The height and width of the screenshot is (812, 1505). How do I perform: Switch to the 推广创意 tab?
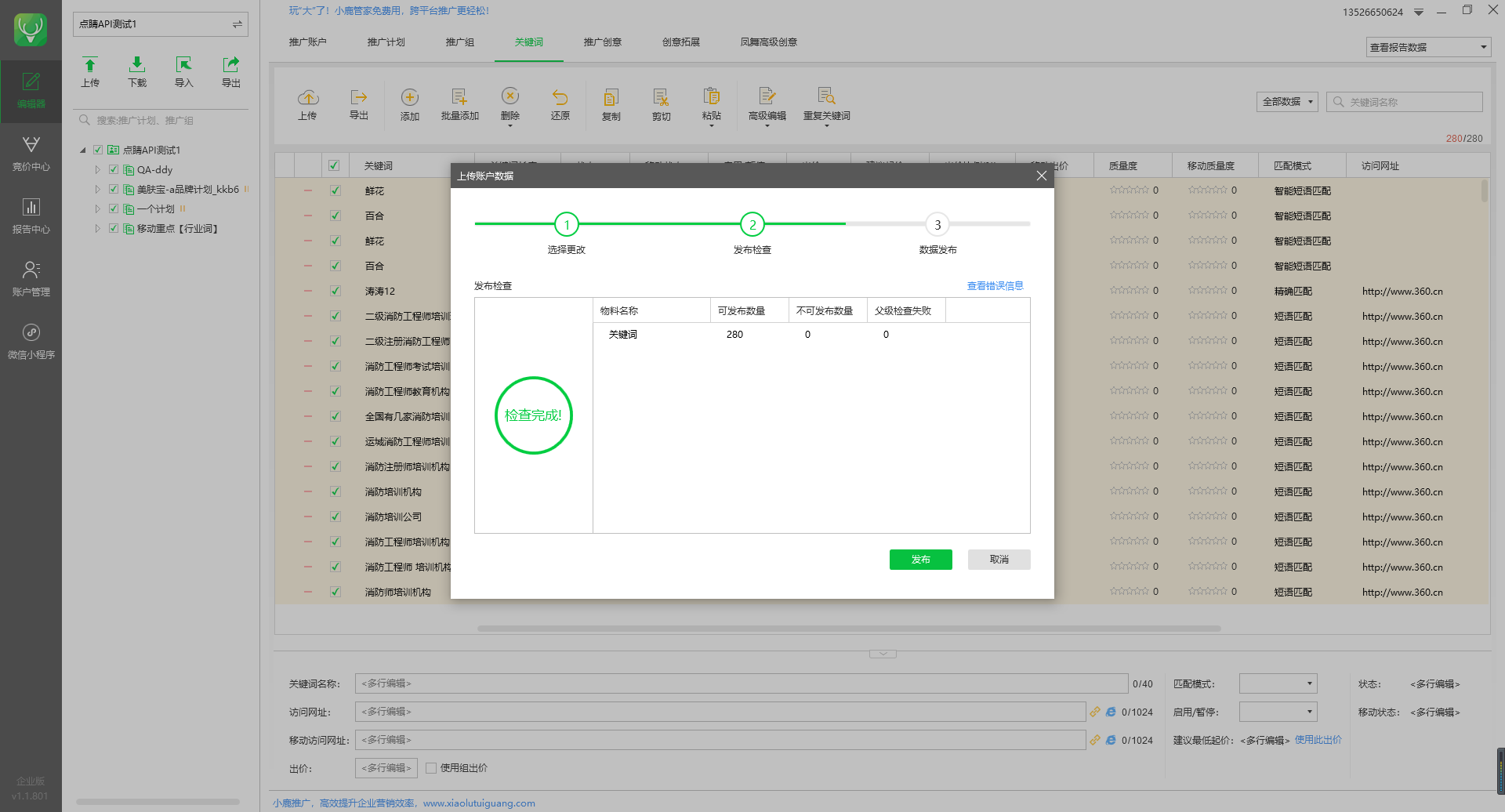[x=603, y=42]
